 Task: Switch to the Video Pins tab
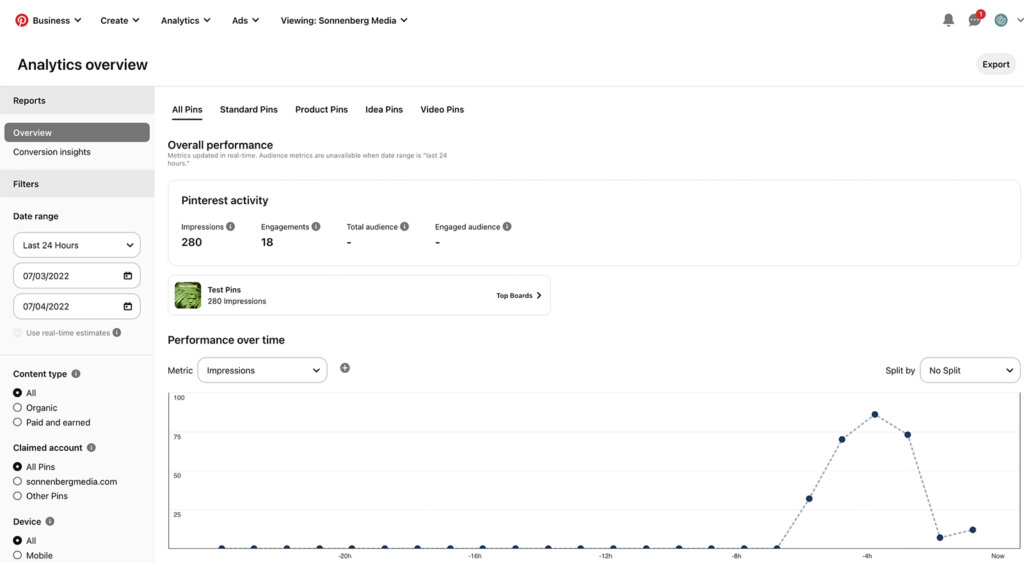click(x=442, y=109)
